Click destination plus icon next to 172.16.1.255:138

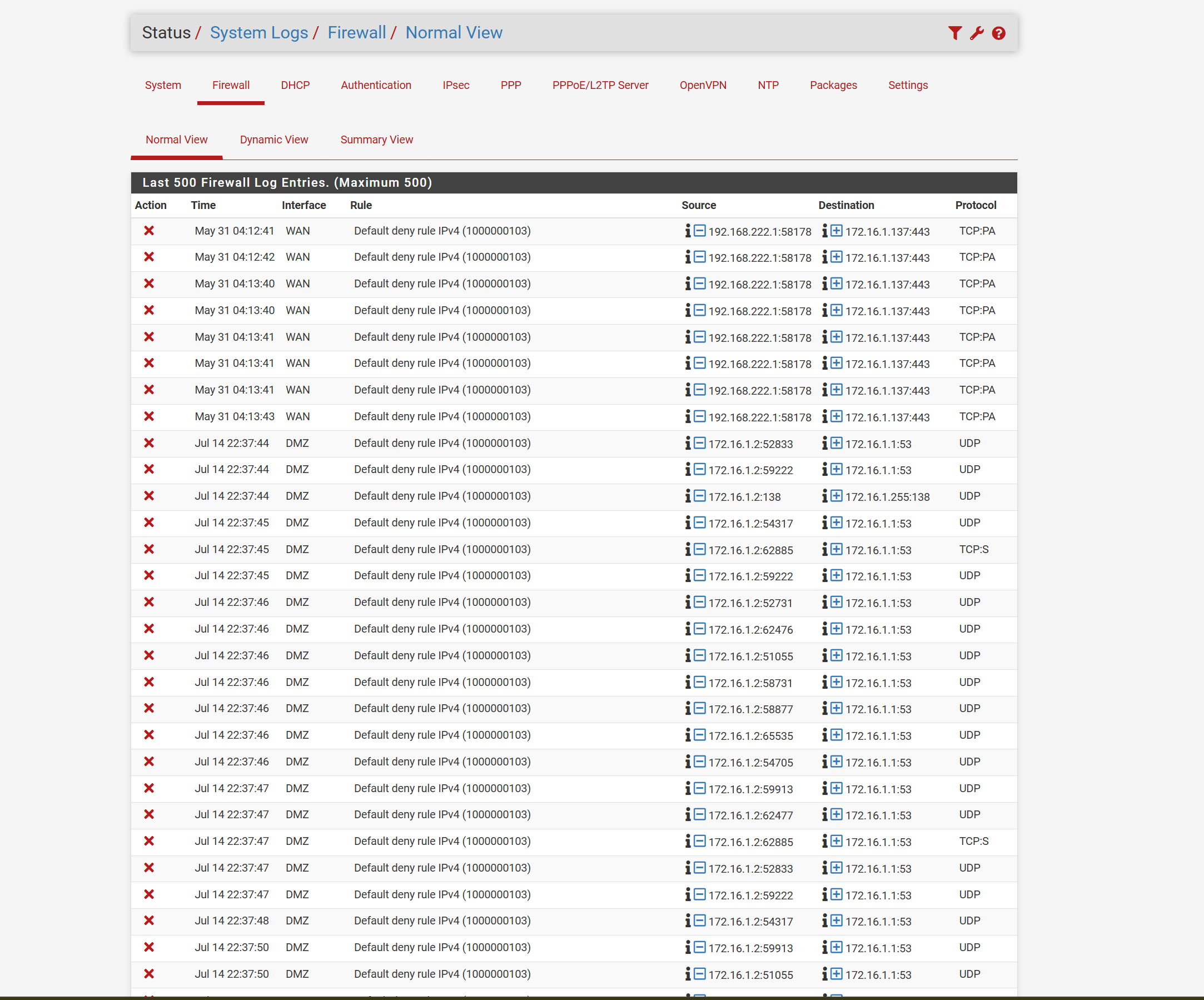click(837, 496)
